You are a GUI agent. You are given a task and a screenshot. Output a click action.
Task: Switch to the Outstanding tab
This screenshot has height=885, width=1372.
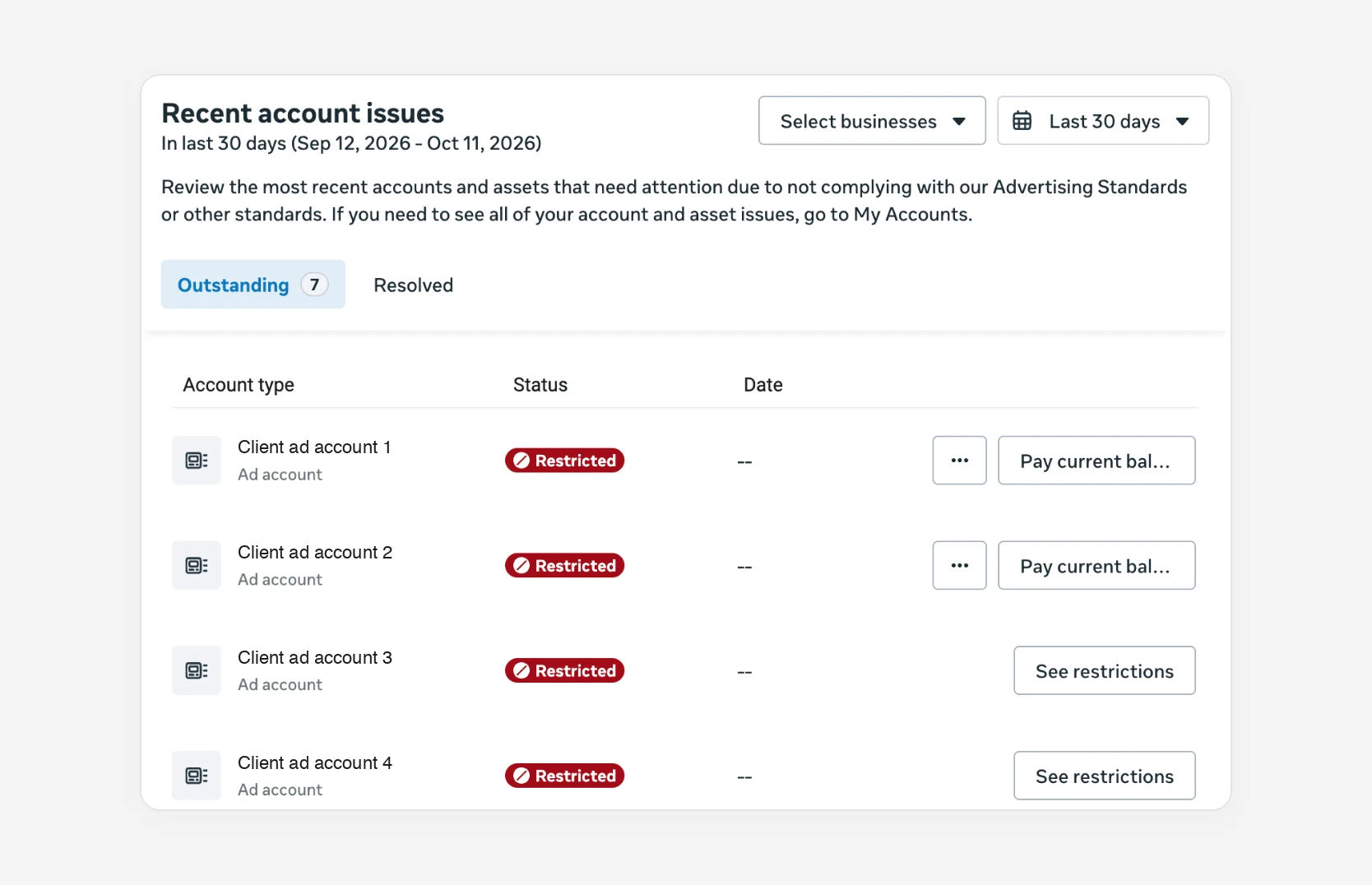tap(253, 285)
